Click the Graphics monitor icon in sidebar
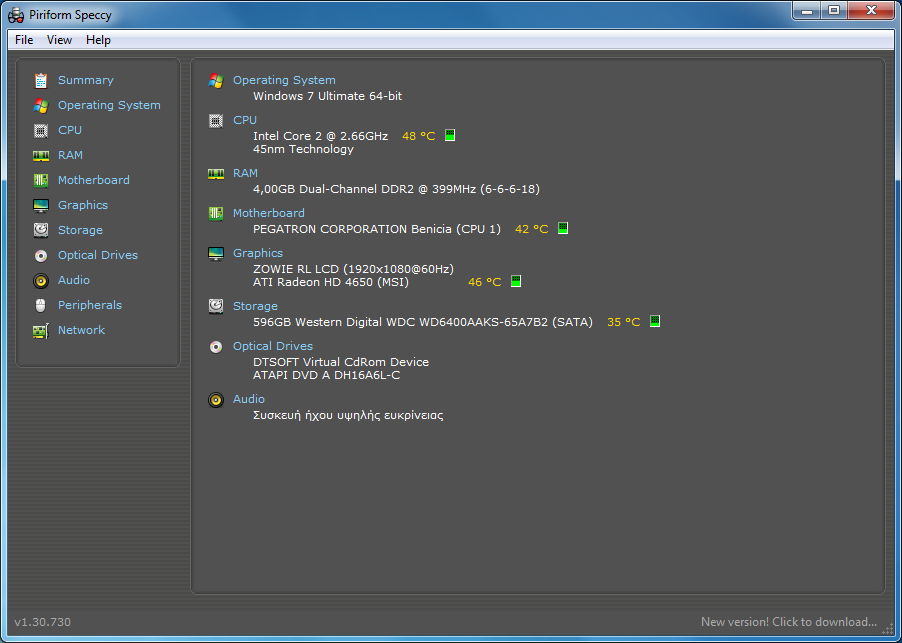The image size is (902, 643). pyautogui.click(x=41, y=205)
